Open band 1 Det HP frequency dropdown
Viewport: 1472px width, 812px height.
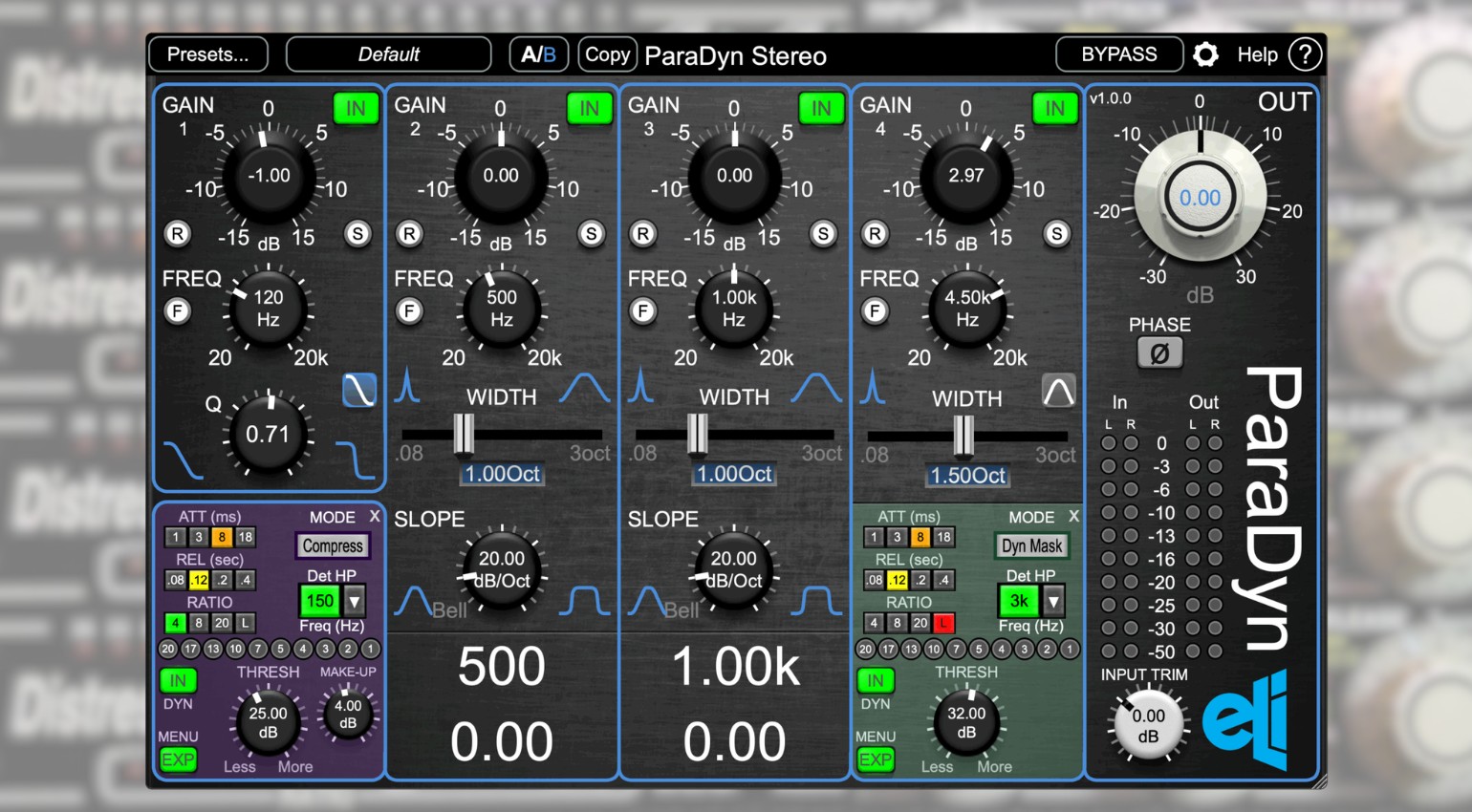coord(355,601)
